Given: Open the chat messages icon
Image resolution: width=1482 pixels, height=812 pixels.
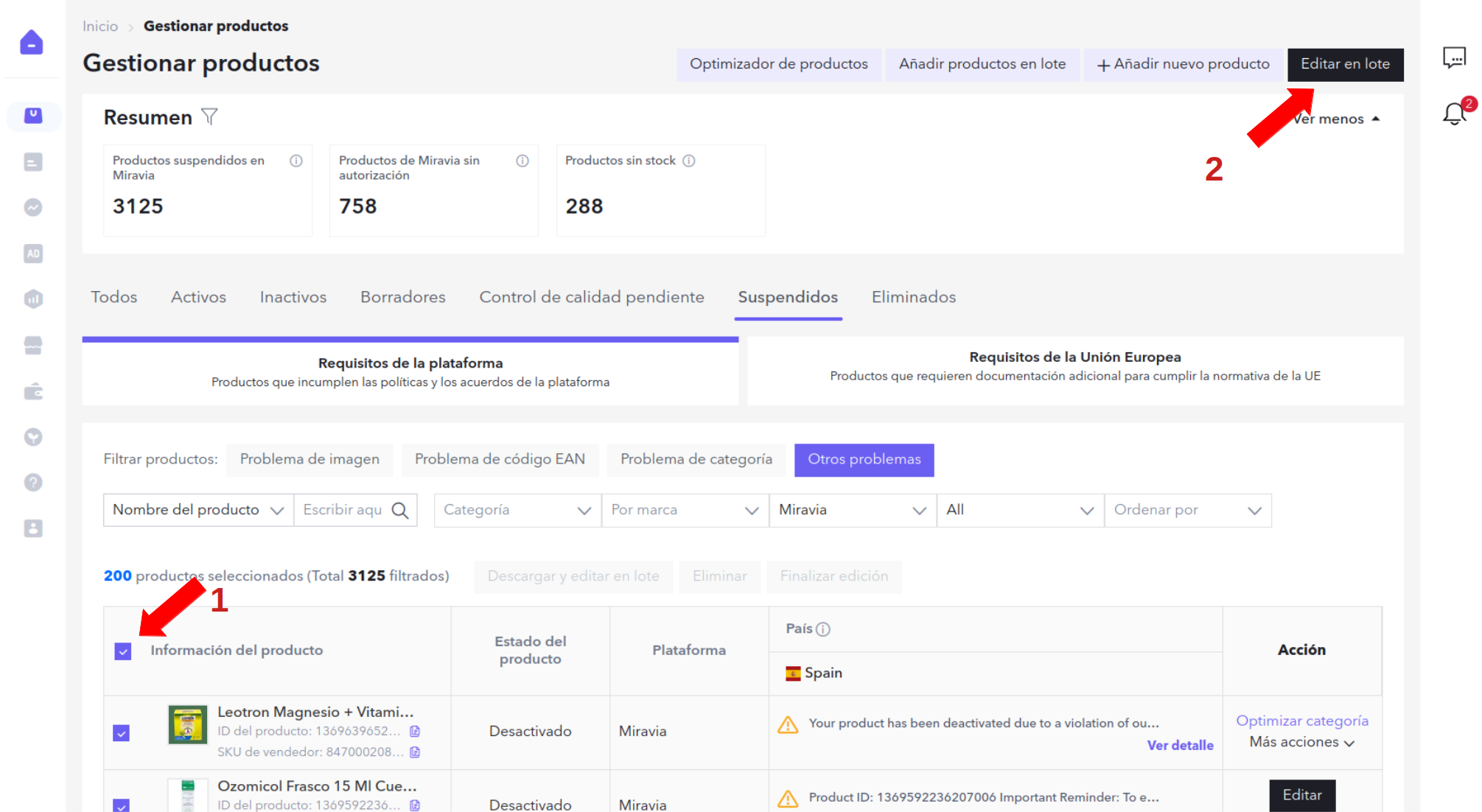Looking at the screenshot, I should [x=1454, y=57].
